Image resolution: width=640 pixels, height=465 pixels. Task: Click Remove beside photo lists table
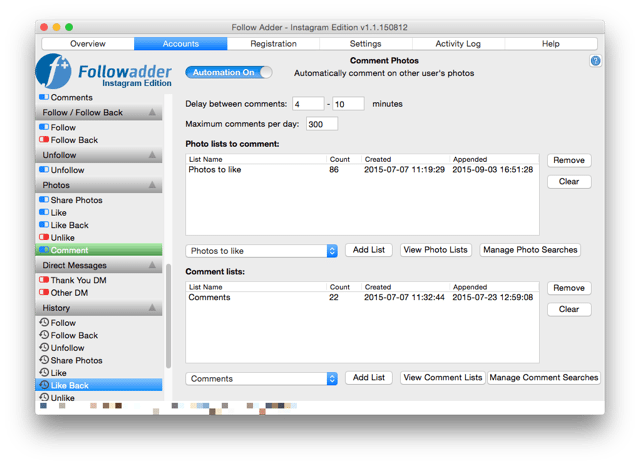tap(569, 160)
